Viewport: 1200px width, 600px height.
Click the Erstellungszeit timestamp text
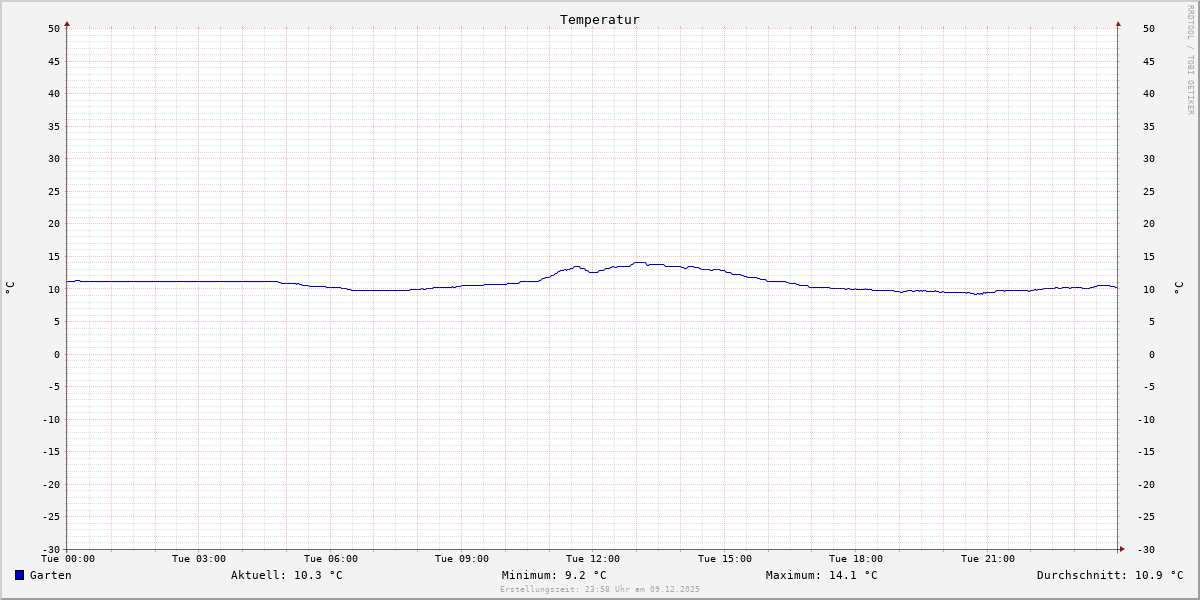pyautogui.click(x=599, y=589)
